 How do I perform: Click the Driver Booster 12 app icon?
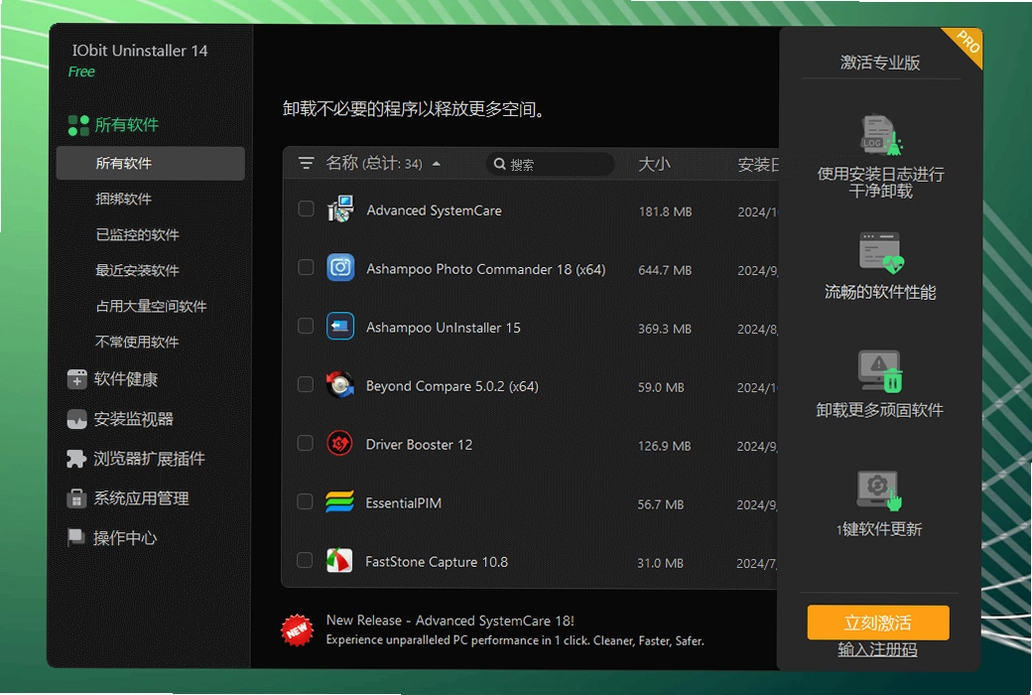[x=340, y=443]
